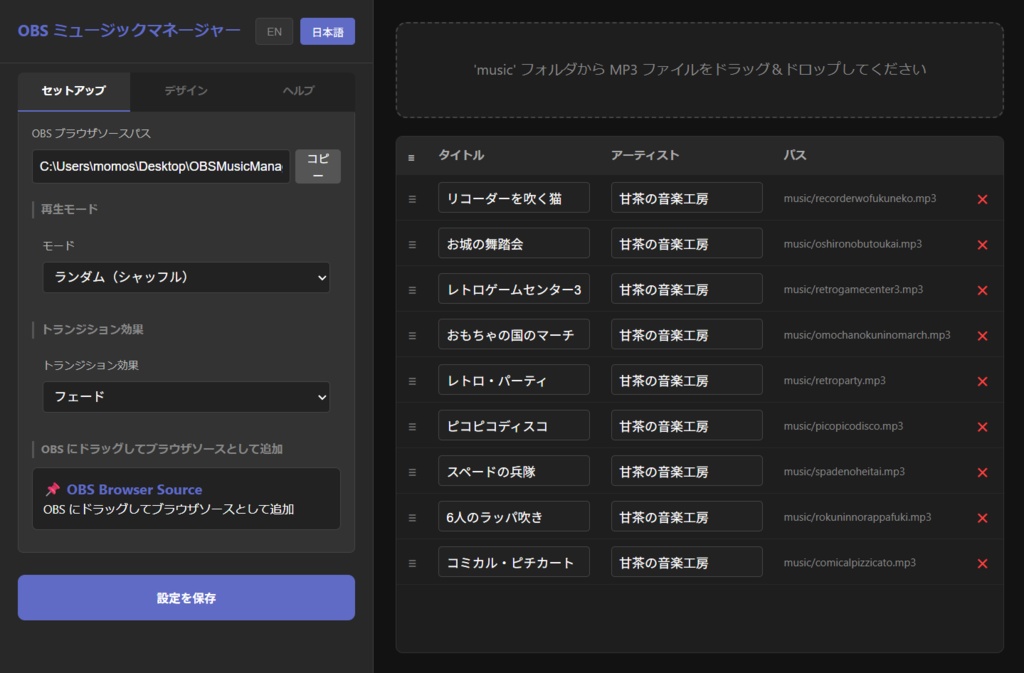Click the artist field for お城の舞踏会
The image size is (1024, 673).
686,243
